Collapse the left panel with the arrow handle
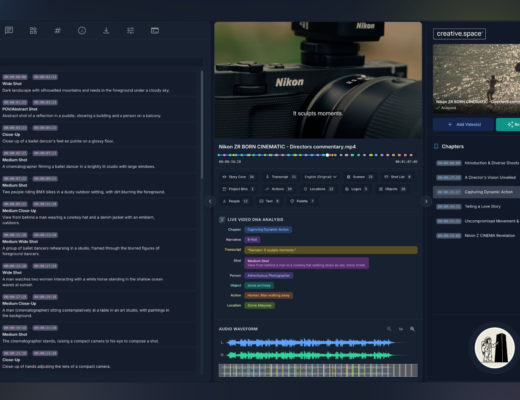Image resolution: width=520 pixels, height=400 pixels. [210, 201]
